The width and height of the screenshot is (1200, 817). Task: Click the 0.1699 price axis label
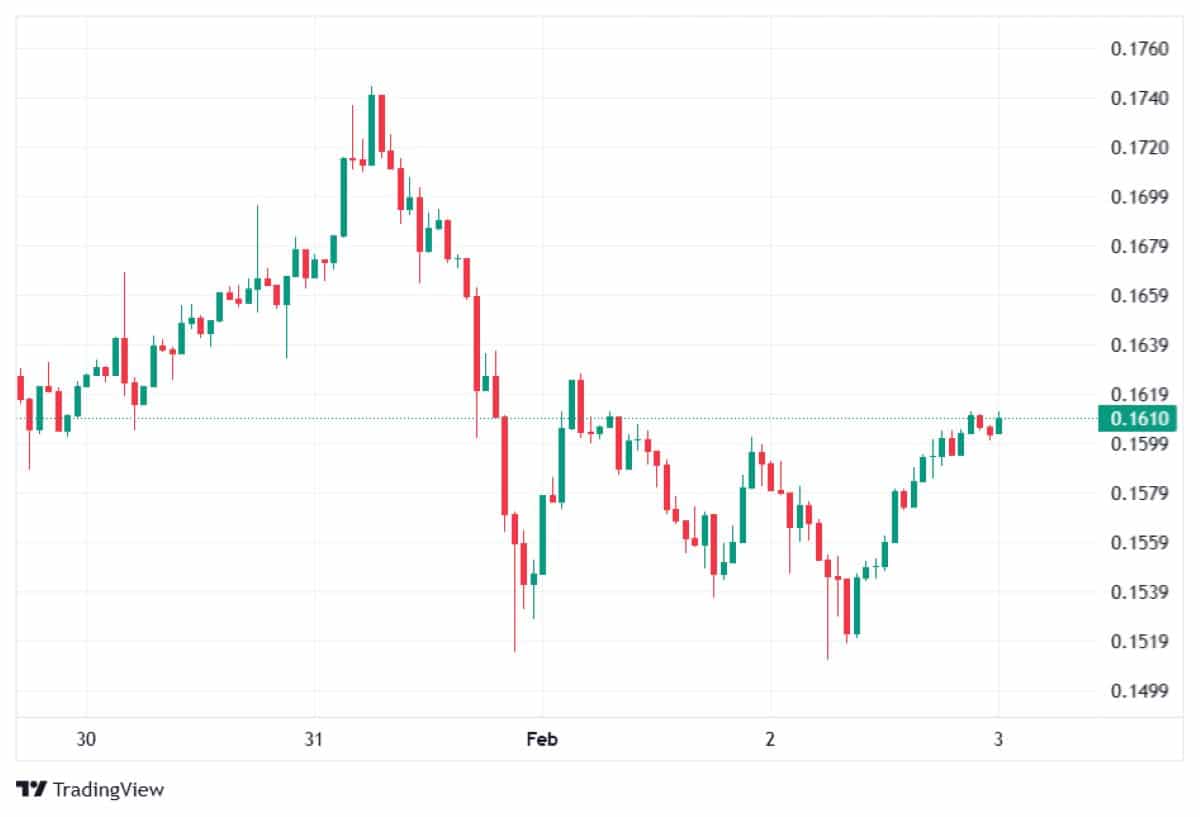click(1140, 197)
